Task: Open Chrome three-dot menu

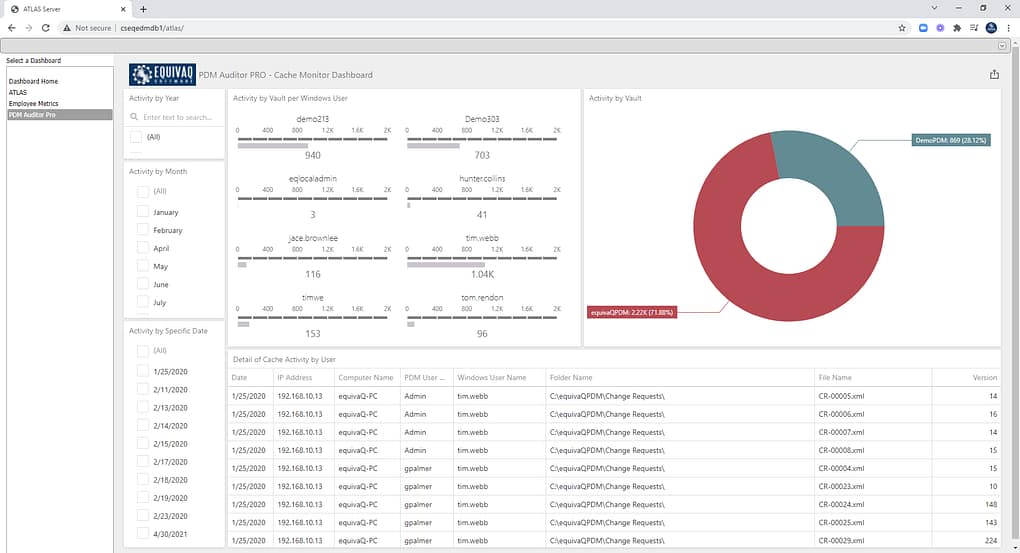Action: point(1008,28)
